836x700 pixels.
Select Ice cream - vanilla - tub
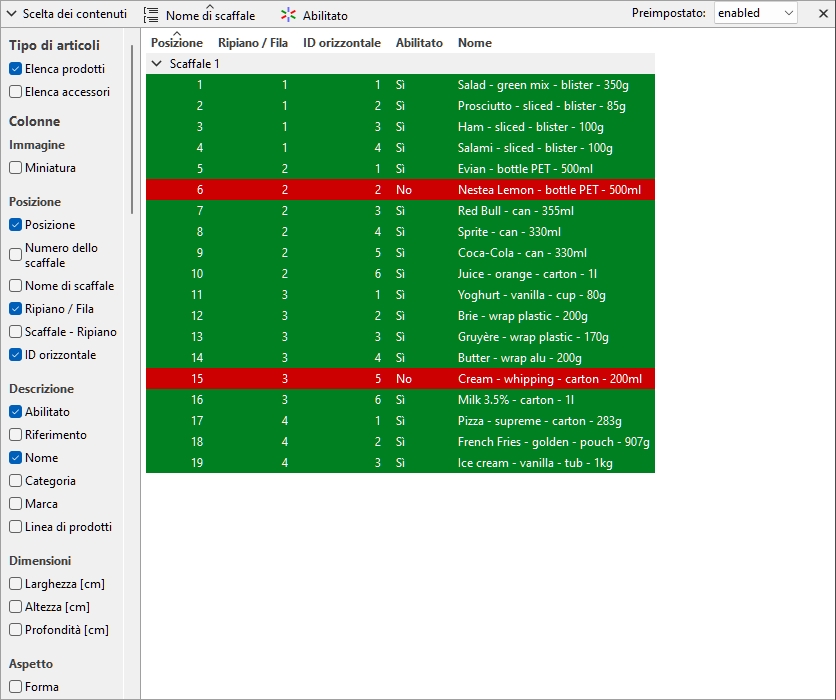tap(400, 463)
